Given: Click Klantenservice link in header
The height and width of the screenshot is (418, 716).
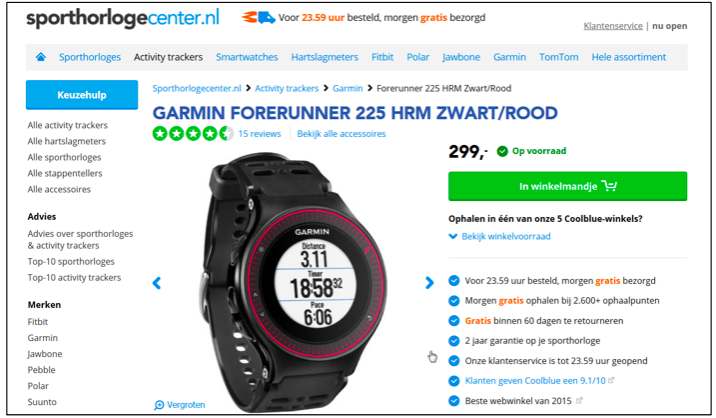Looking at the screenshot, I should coord(613,26).
